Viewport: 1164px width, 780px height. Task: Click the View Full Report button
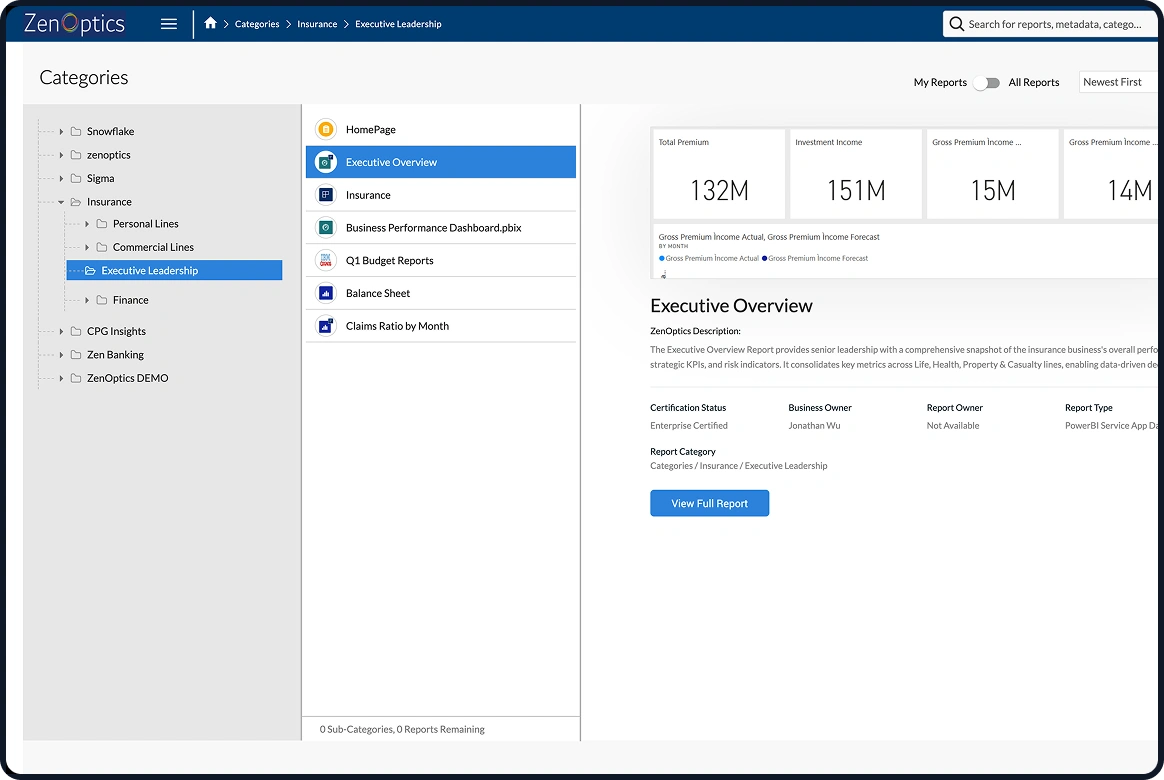click(709, 503)
